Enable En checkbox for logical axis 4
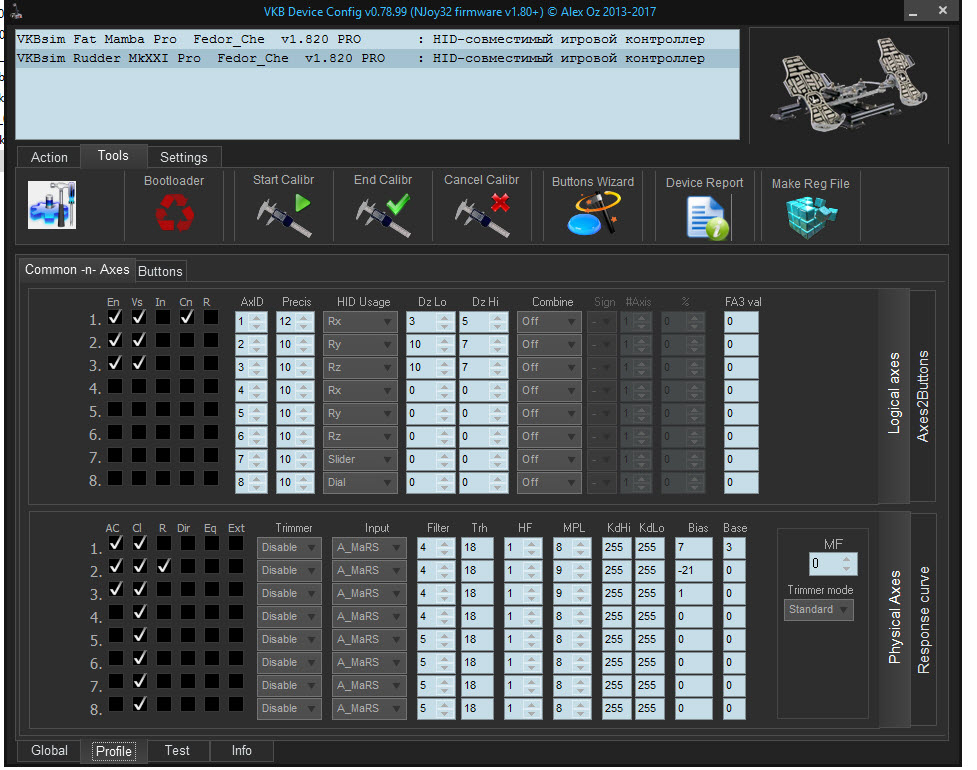Screen dimensions: 977x770 115,386
